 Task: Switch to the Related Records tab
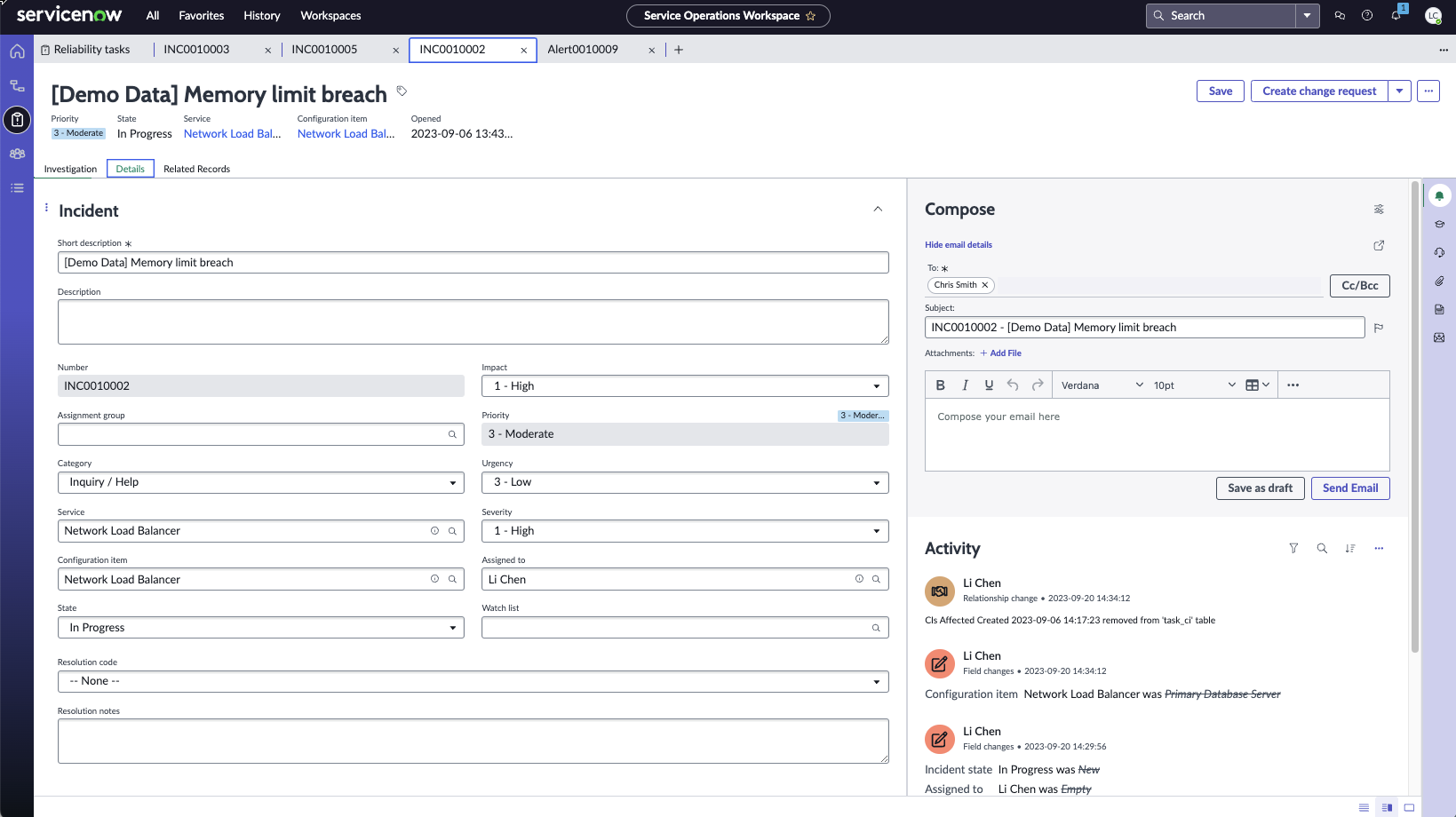pyautogui.click(x=196, y=169)
